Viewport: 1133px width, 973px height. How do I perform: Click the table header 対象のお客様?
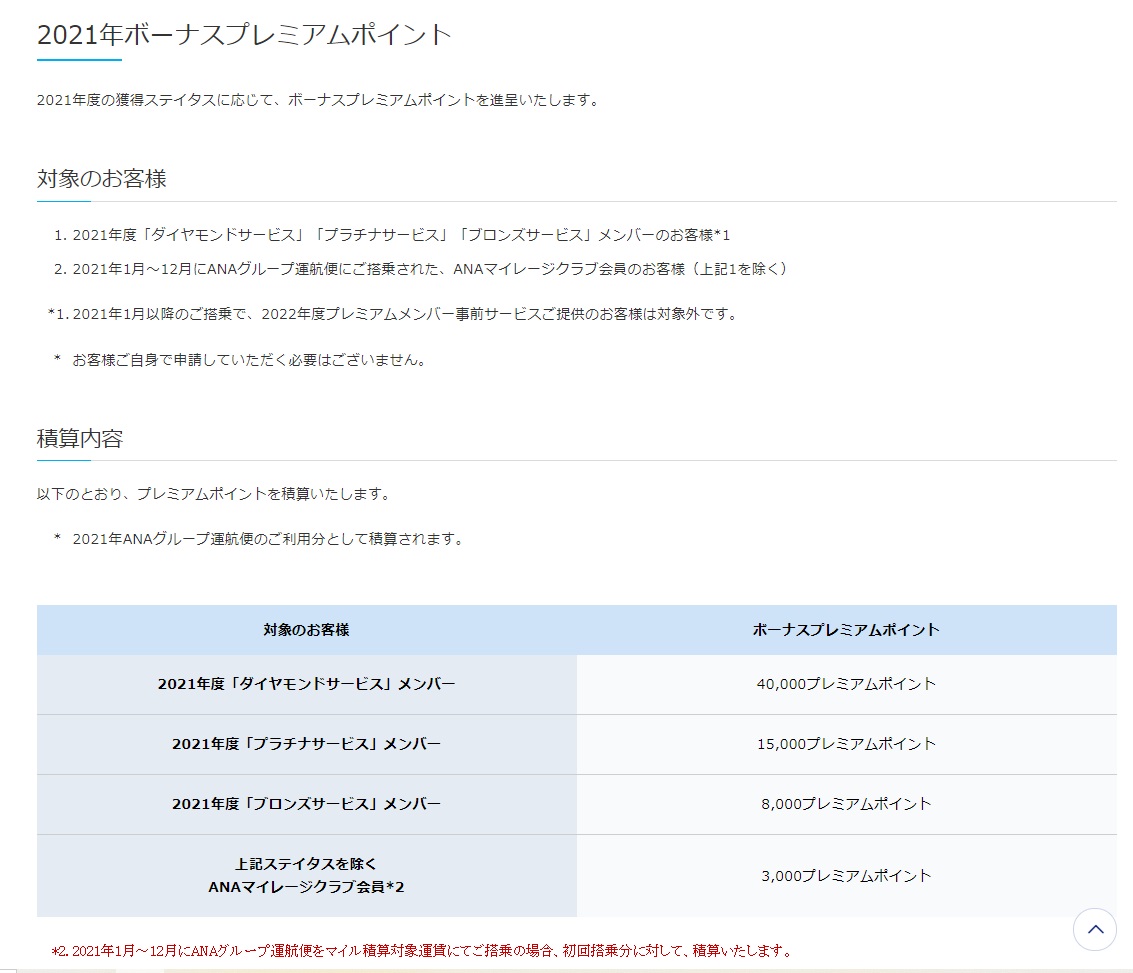[x=306, y=630]
